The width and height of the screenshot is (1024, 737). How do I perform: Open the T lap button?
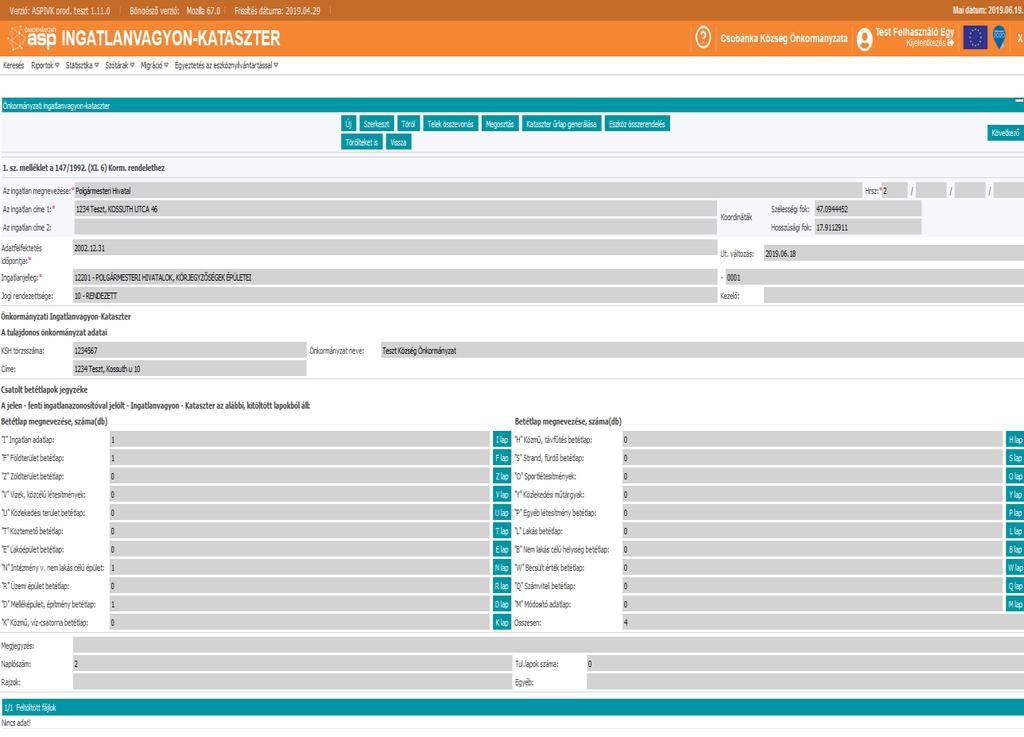click(502, 531)
